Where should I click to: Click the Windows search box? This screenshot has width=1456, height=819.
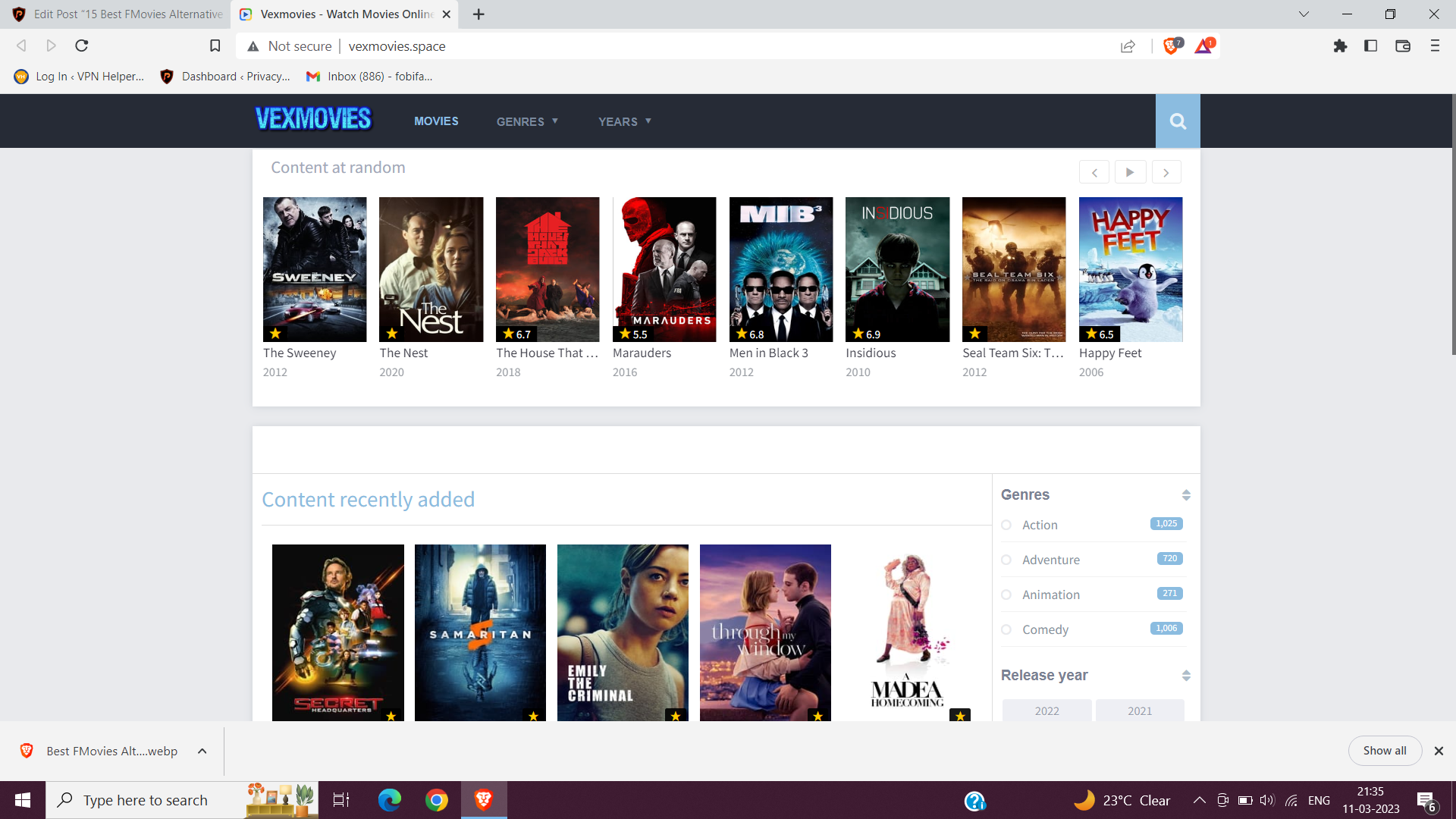(x=182, y=800)
